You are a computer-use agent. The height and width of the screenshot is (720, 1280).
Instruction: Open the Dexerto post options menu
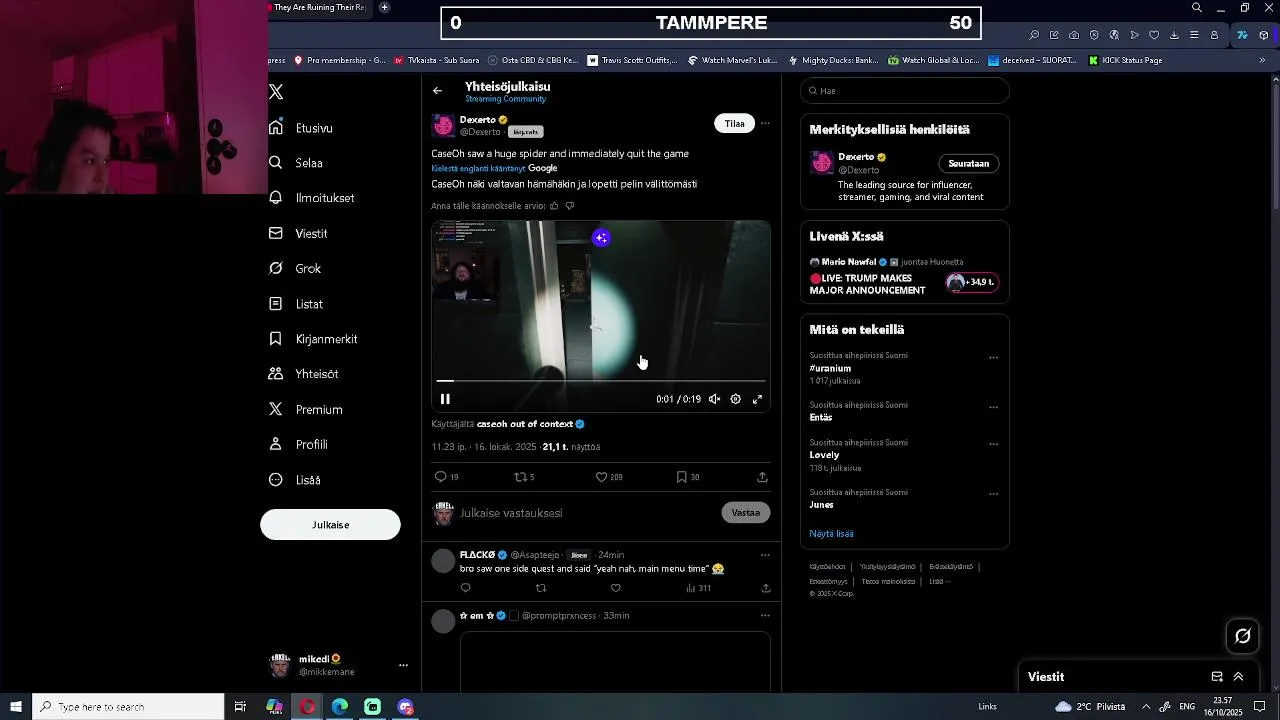(765, 124)
